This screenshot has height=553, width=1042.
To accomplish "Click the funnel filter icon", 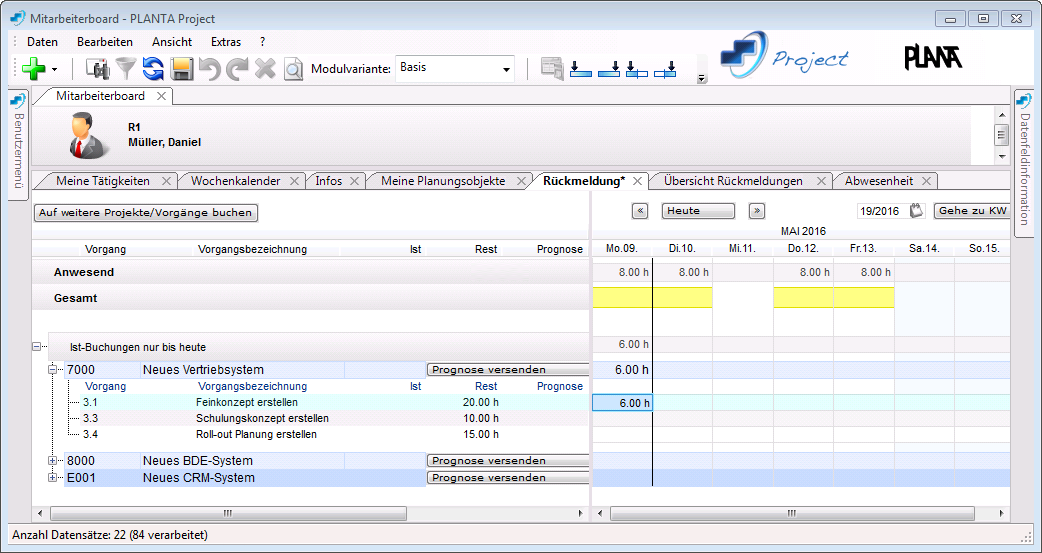I will (126, 68).
